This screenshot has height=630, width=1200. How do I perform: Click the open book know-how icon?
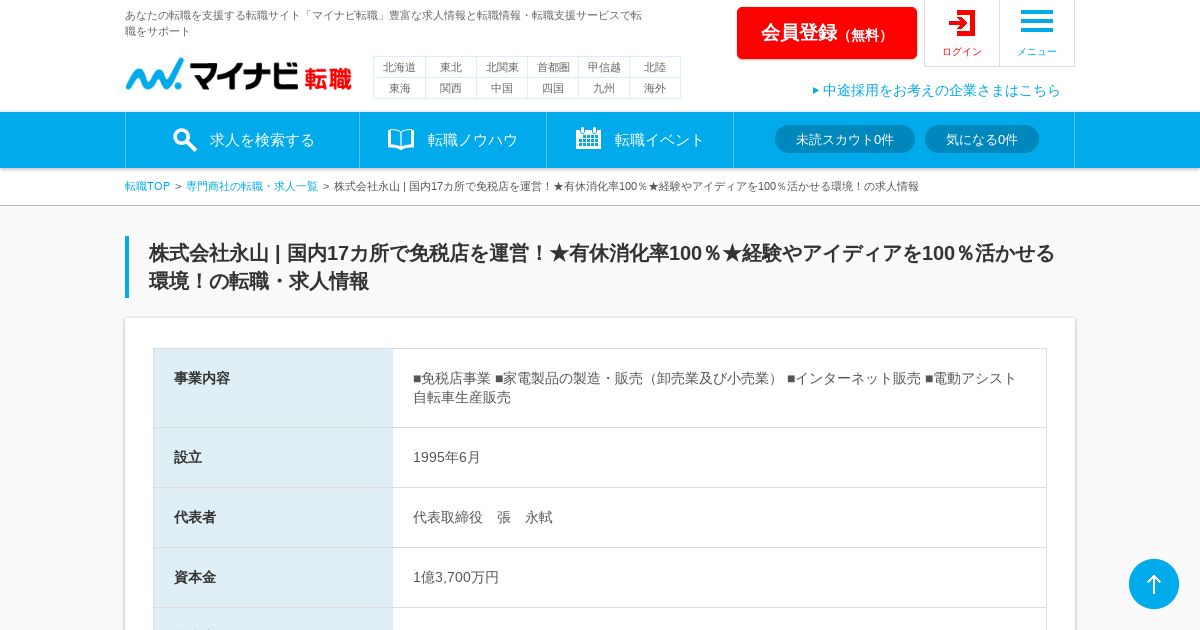point(401,140)
